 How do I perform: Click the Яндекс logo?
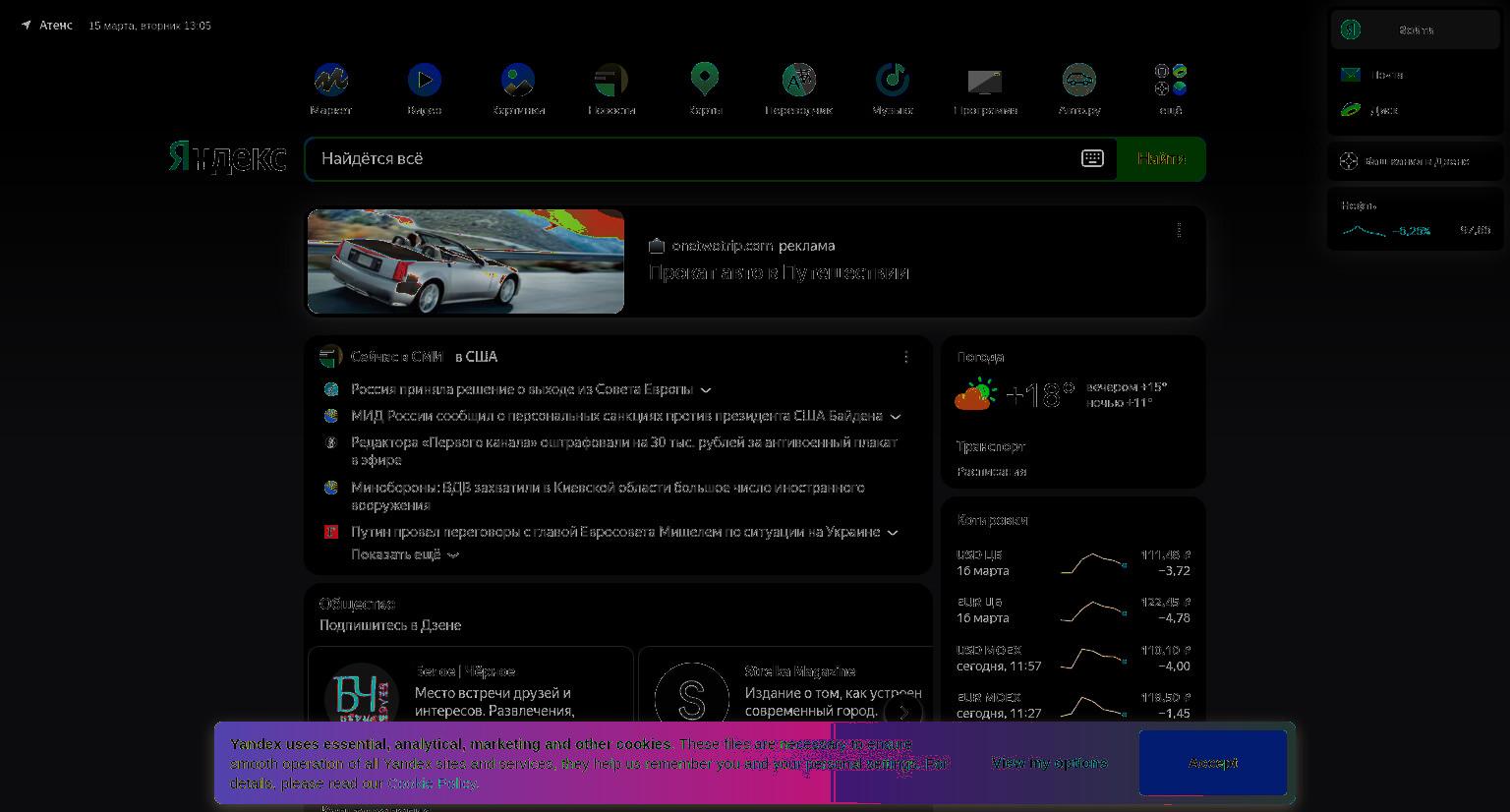227,157
